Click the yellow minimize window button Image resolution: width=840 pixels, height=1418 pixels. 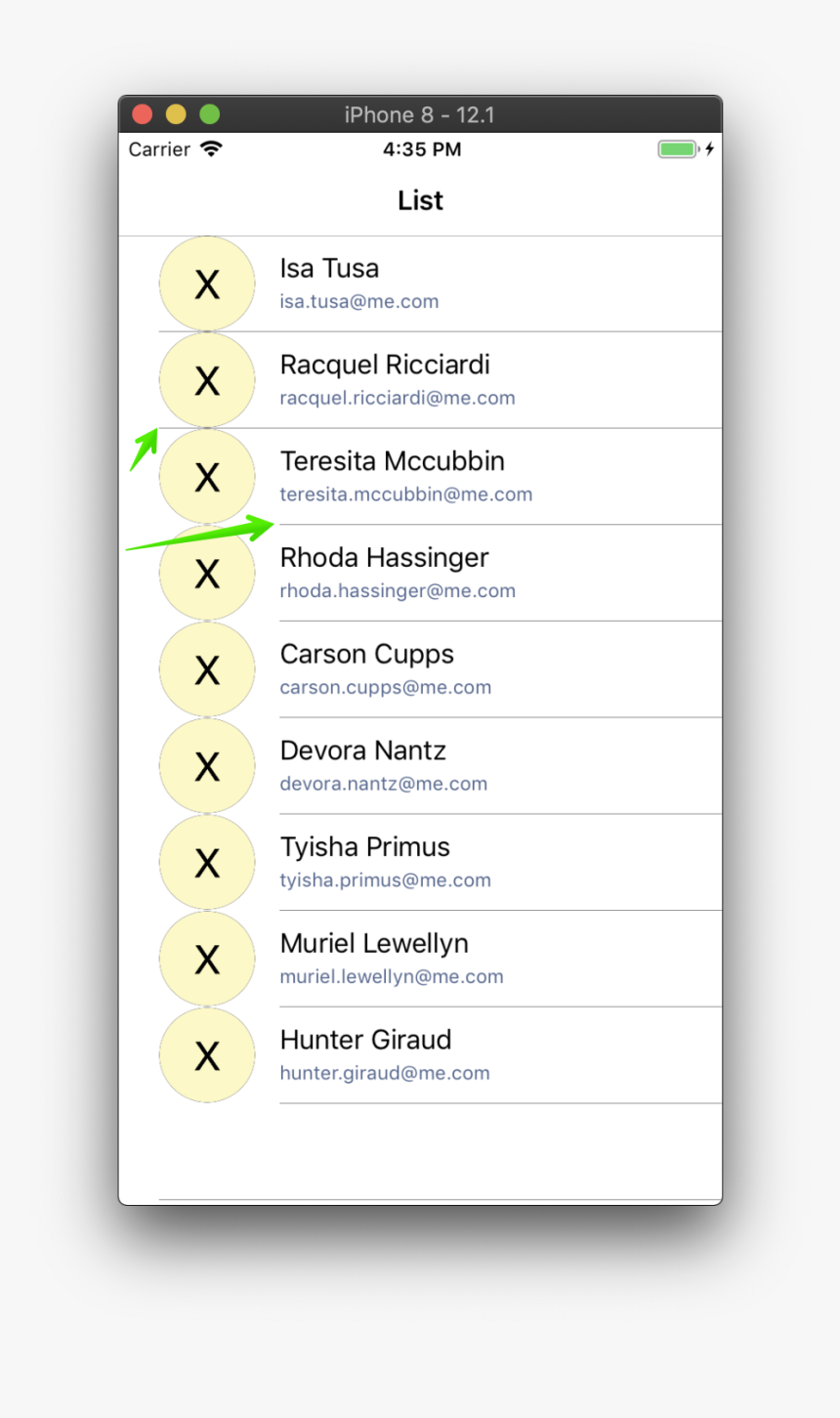[x=176, y=114]
